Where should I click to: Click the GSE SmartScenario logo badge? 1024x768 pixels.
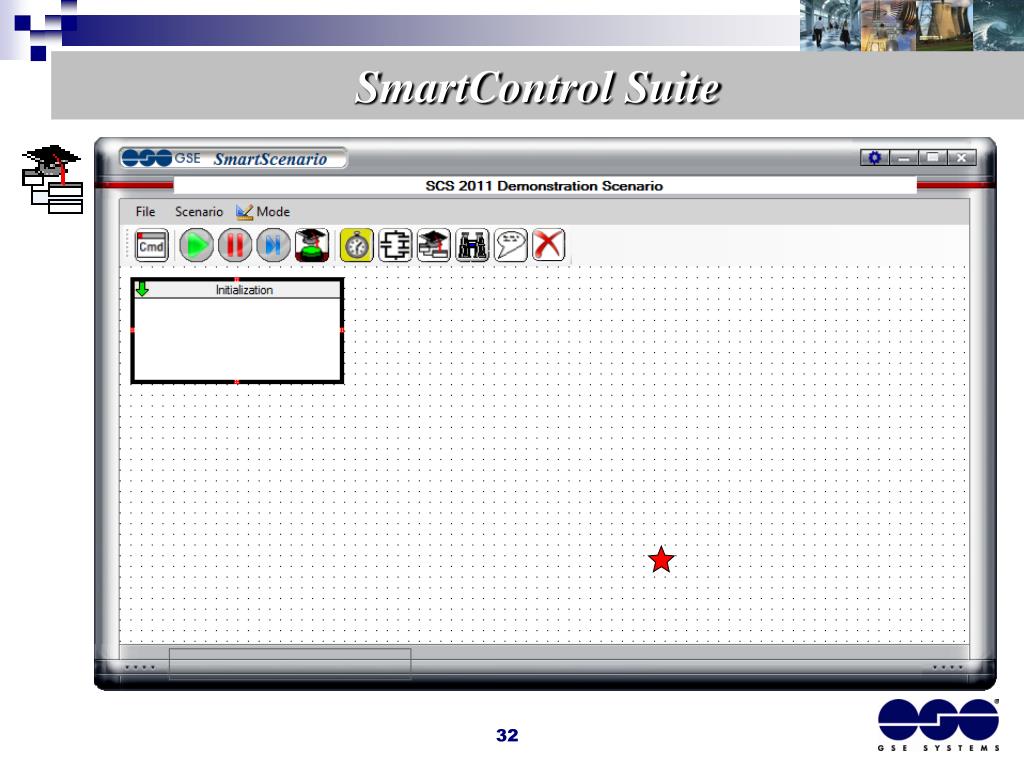(233, 158)
